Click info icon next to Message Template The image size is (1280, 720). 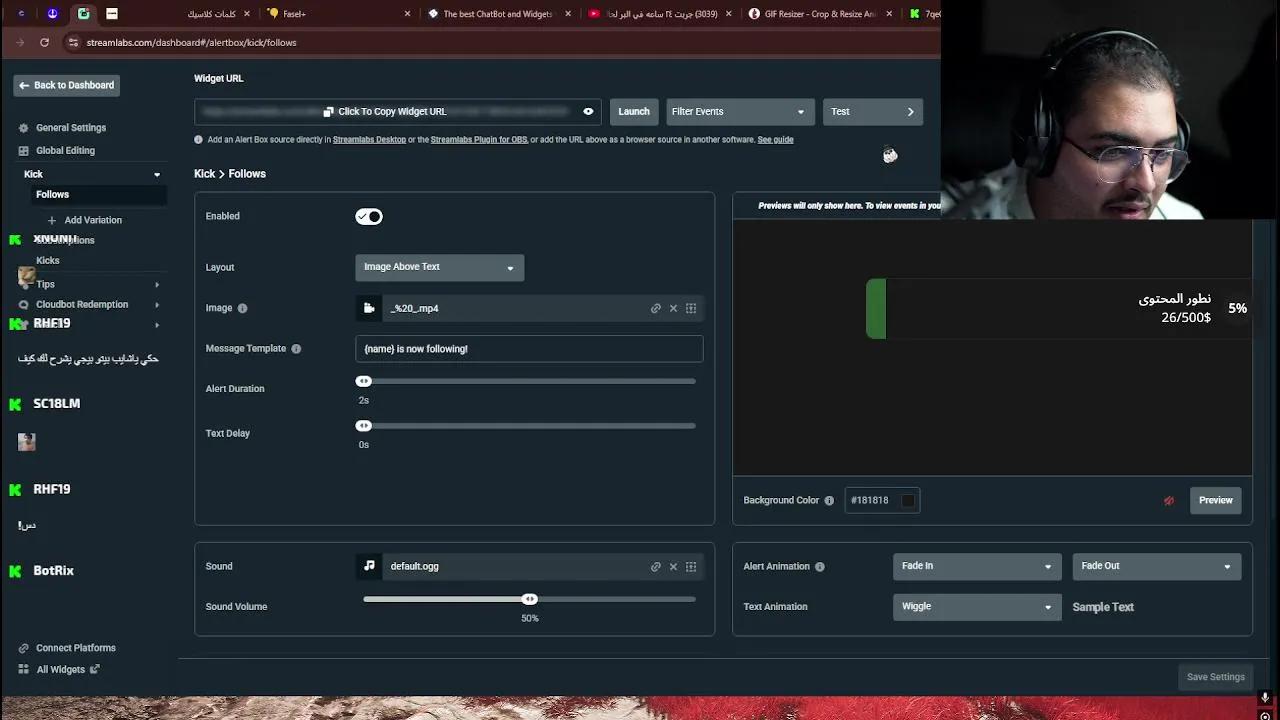tap(296, 349)
